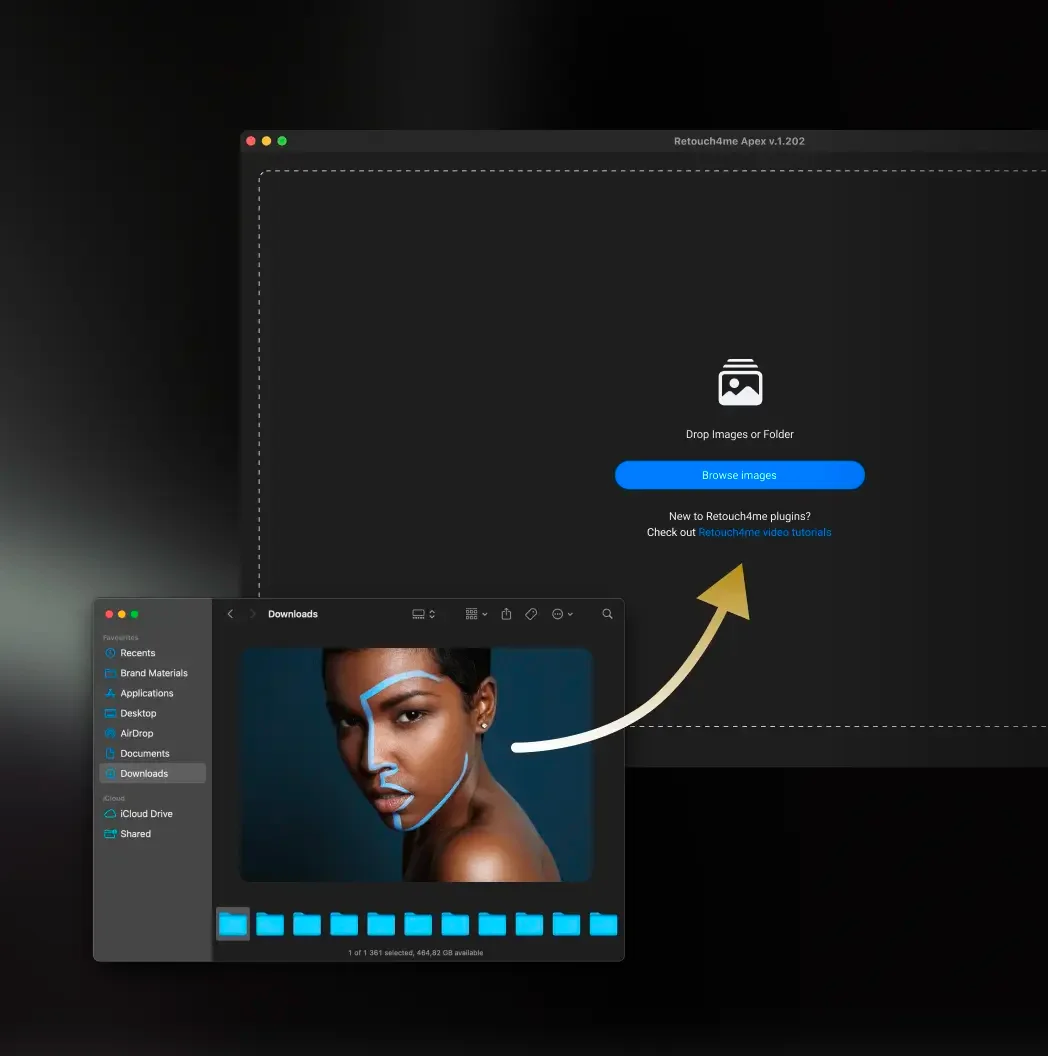The image size is (1048, 1056).
Task: Click the "New to Retouch4me plugins?" text
Action: 740,516
